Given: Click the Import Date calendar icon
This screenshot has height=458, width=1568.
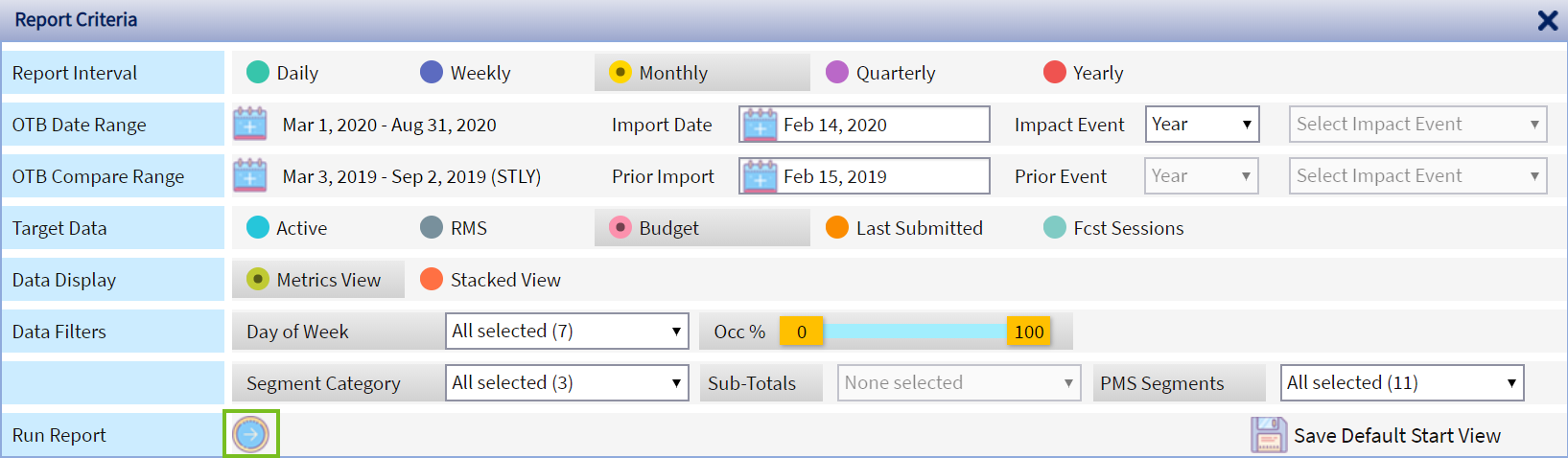Looking at the screenshot, I should tap(760, 125).
